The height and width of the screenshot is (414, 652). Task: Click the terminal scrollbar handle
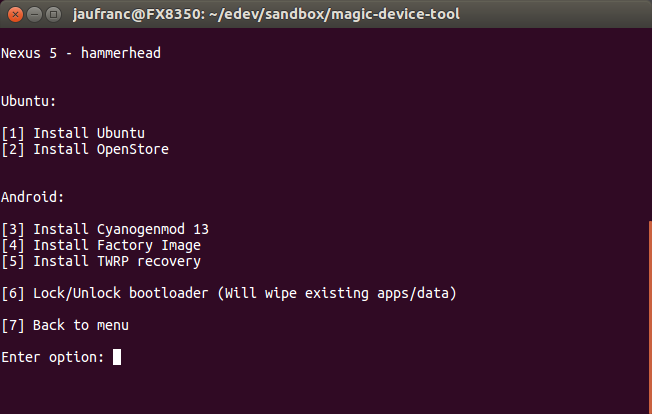tap(650, 318)
